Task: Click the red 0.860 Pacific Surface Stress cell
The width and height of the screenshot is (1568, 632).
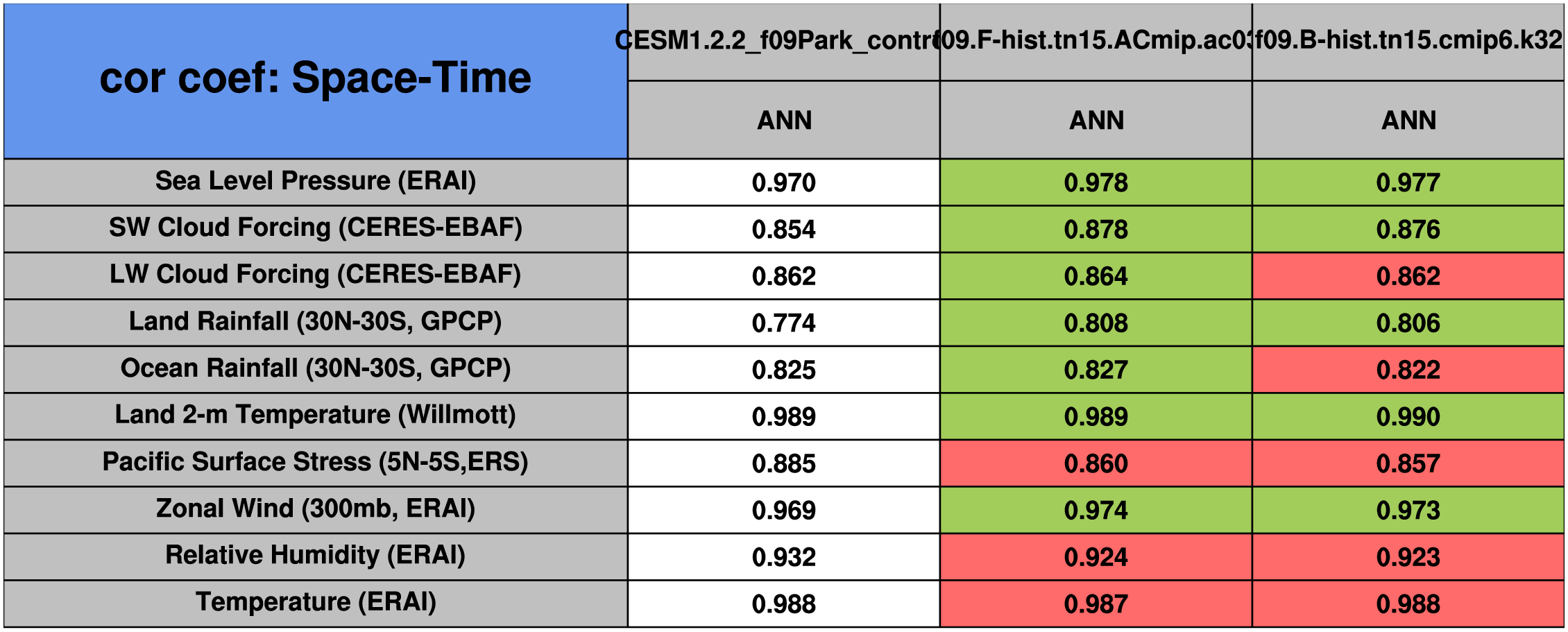Action: click(1096, 463)
